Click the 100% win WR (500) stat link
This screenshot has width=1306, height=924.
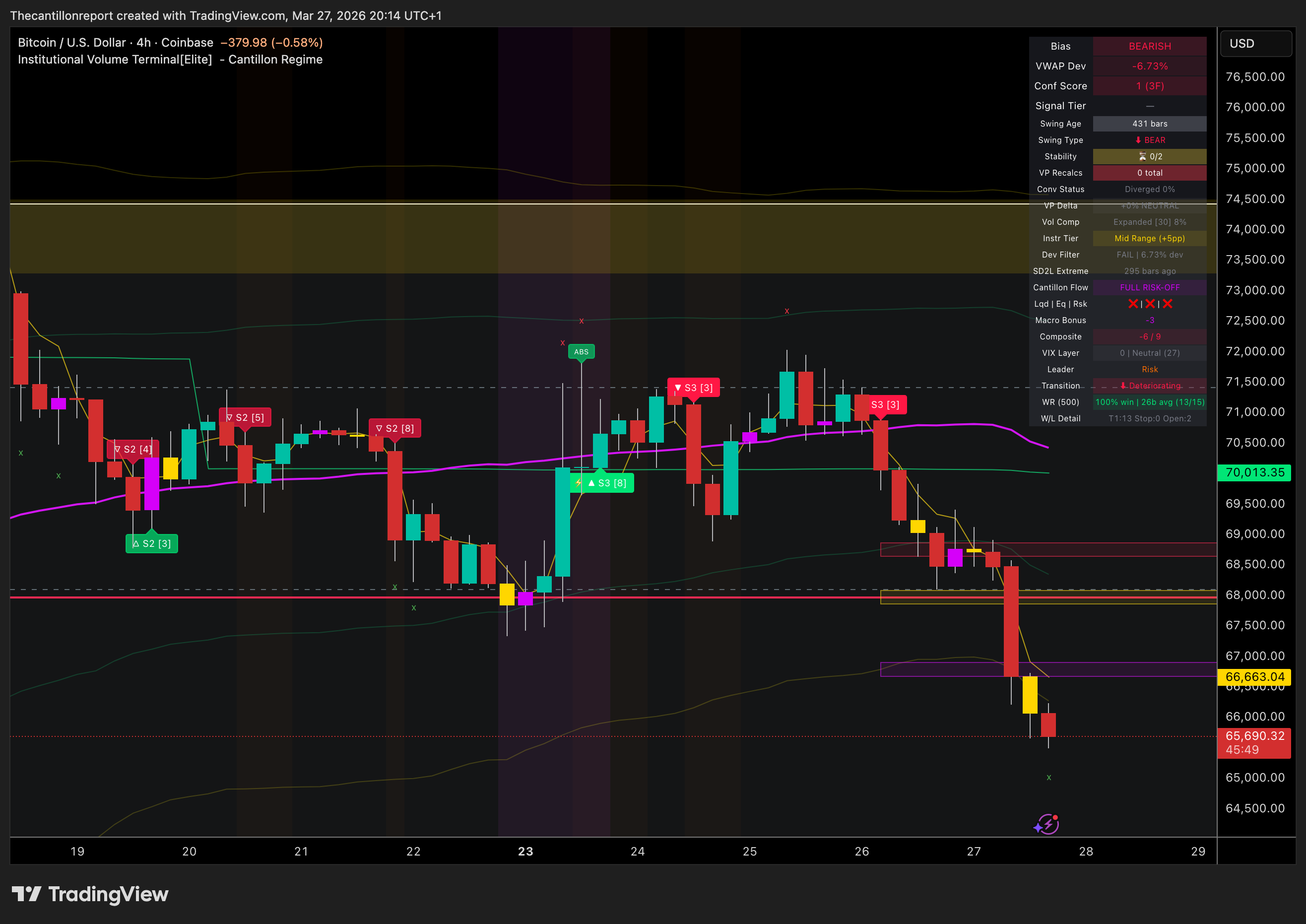pyautogui.click(x=1150, y=402)
